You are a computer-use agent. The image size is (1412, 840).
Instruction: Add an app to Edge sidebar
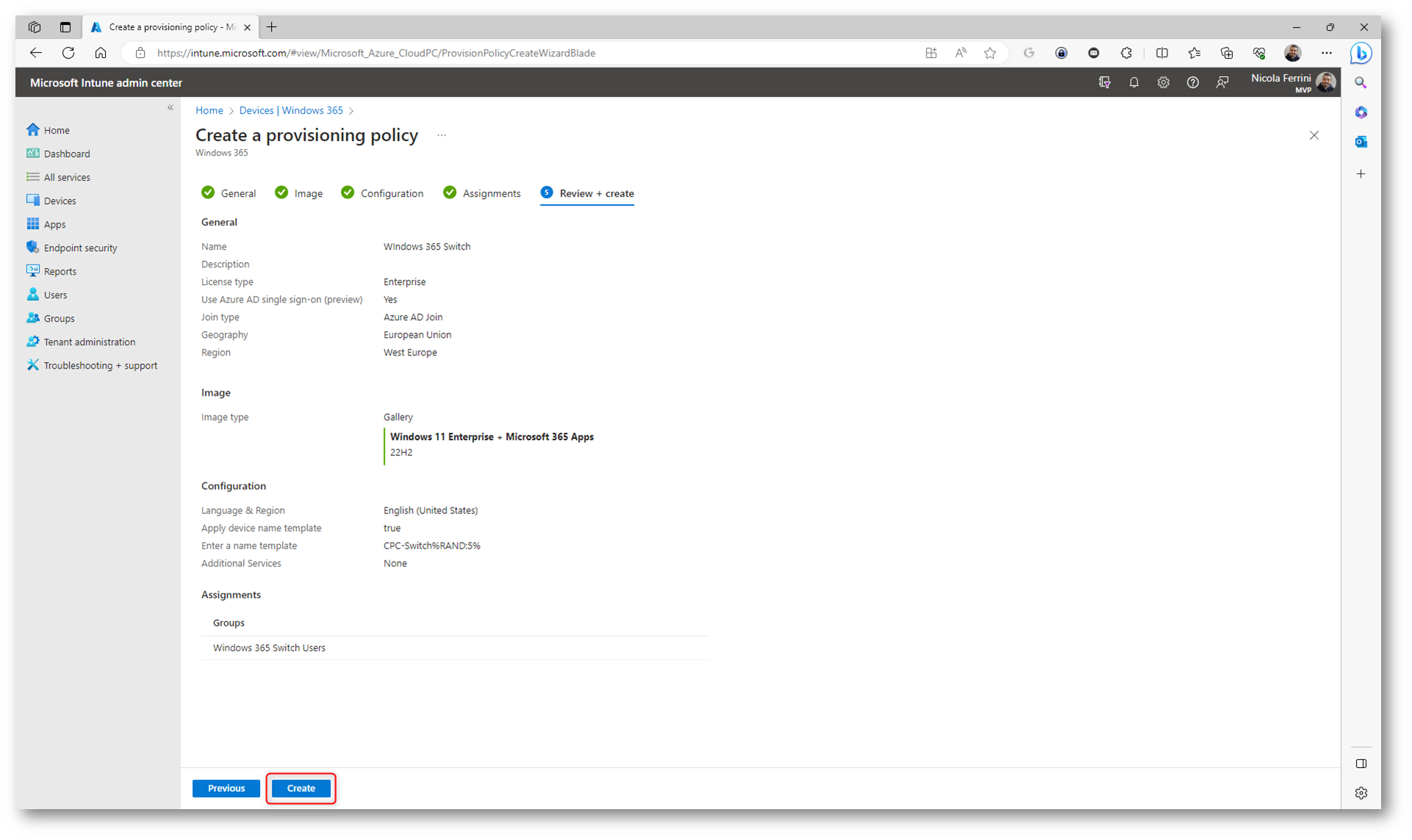(1361, 174)
